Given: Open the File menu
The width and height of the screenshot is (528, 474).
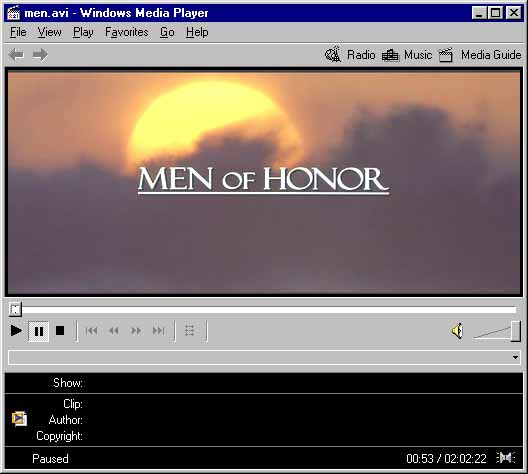Looking at the screenshot, I should (x=18, y=32).
